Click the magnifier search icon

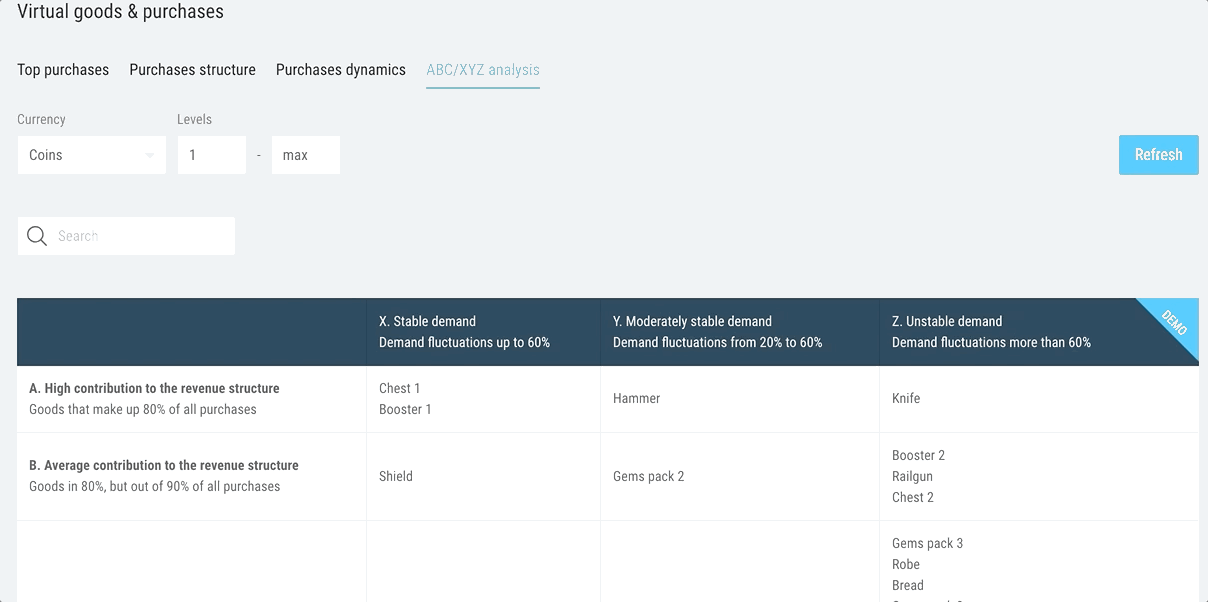click(37, 236)
